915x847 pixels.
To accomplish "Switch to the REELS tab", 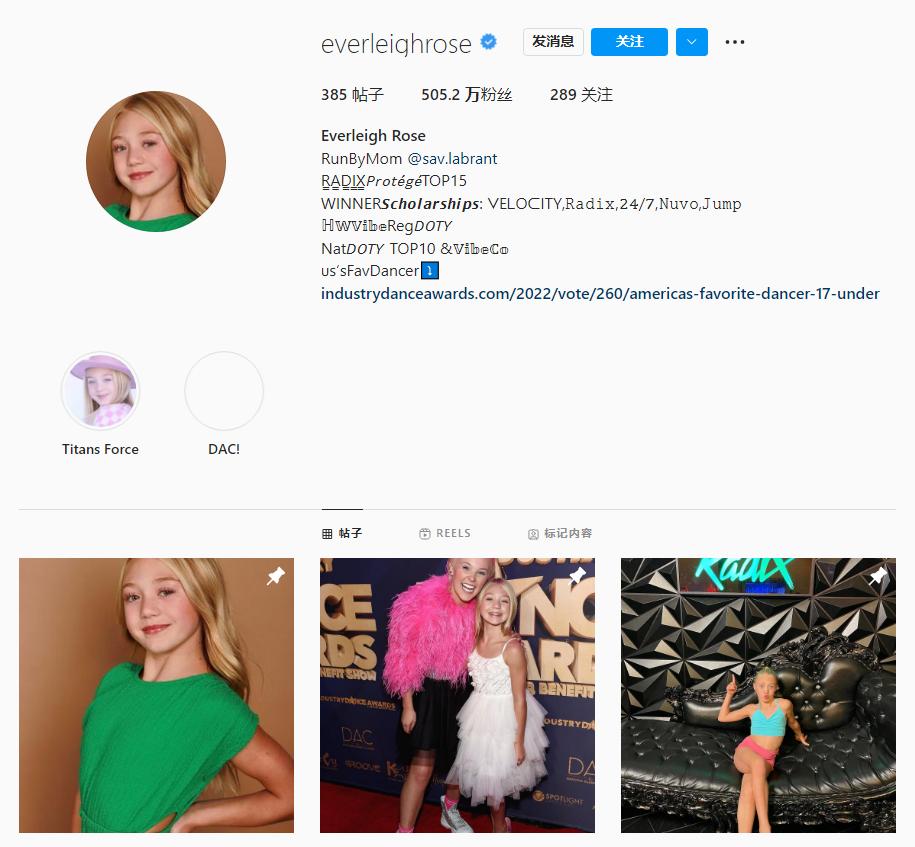I will [445, 534].
